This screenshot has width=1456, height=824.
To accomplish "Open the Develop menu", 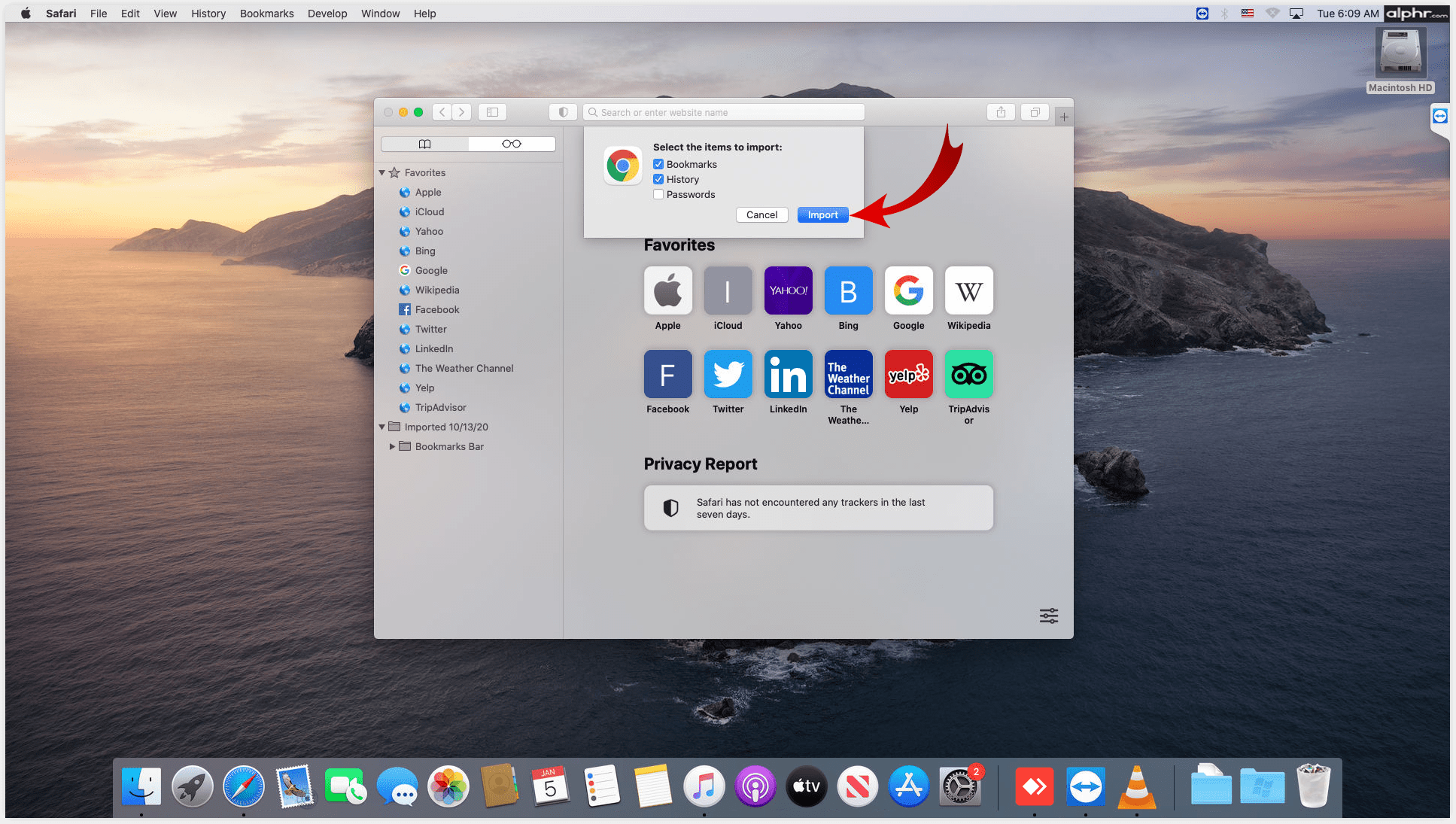I will click(327, 14).
